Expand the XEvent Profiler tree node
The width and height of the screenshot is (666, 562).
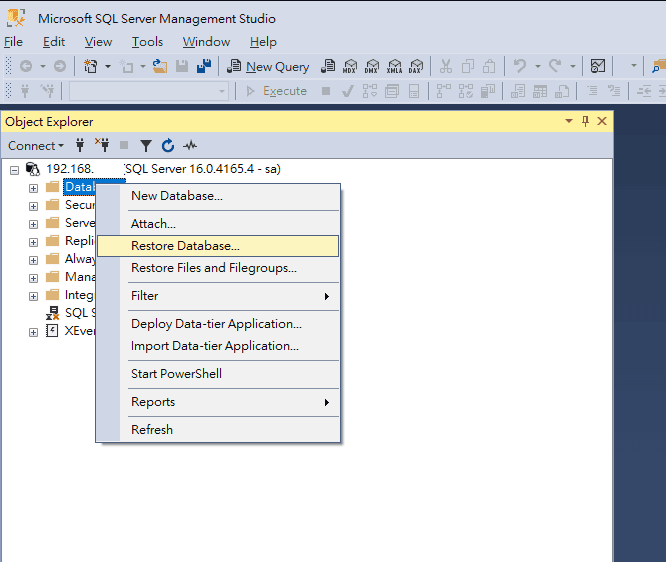(x=33, y=331)
